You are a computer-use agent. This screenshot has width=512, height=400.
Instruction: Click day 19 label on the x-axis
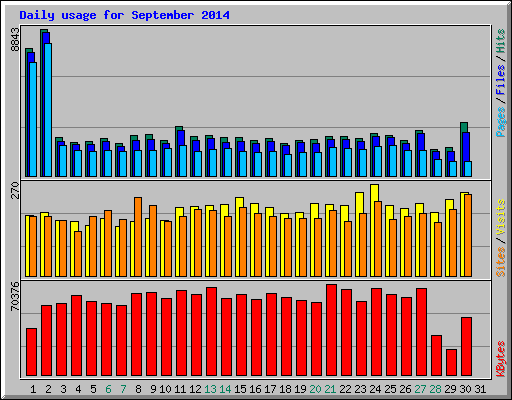click(x=300, y=389)
